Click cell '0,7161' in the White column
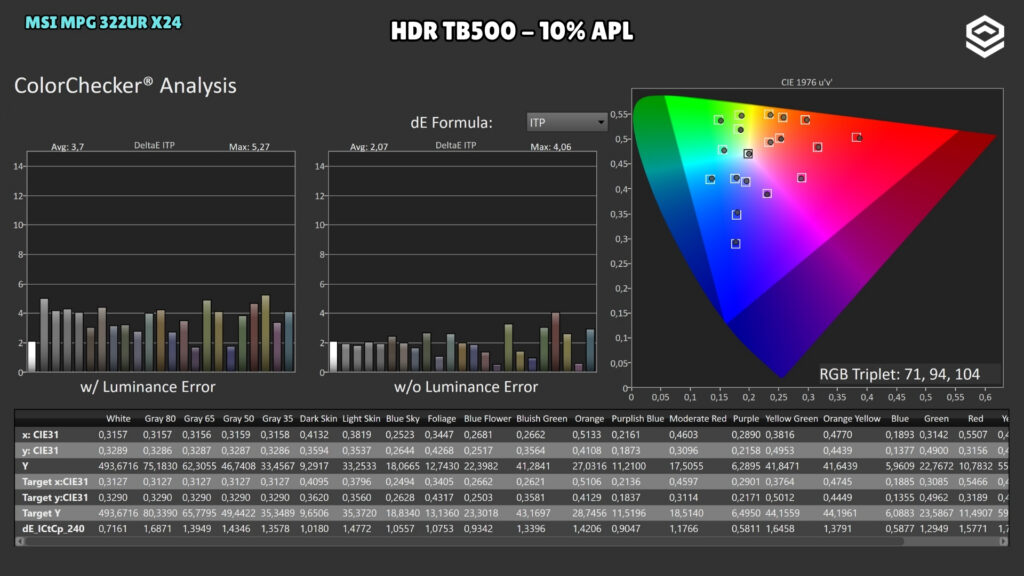The image size is (1024, 576). click(x=113, y=529)
